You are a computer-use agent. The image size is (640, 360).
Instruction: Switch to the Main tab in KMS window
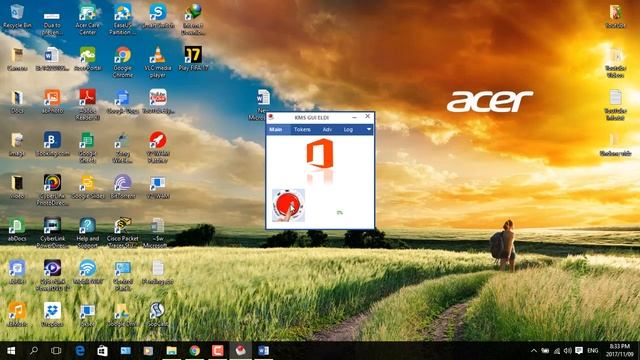coord(276,129)
